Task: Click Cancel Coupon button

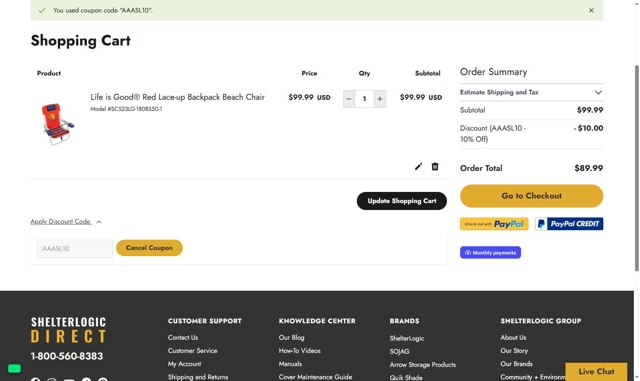Action: [149, 248]
